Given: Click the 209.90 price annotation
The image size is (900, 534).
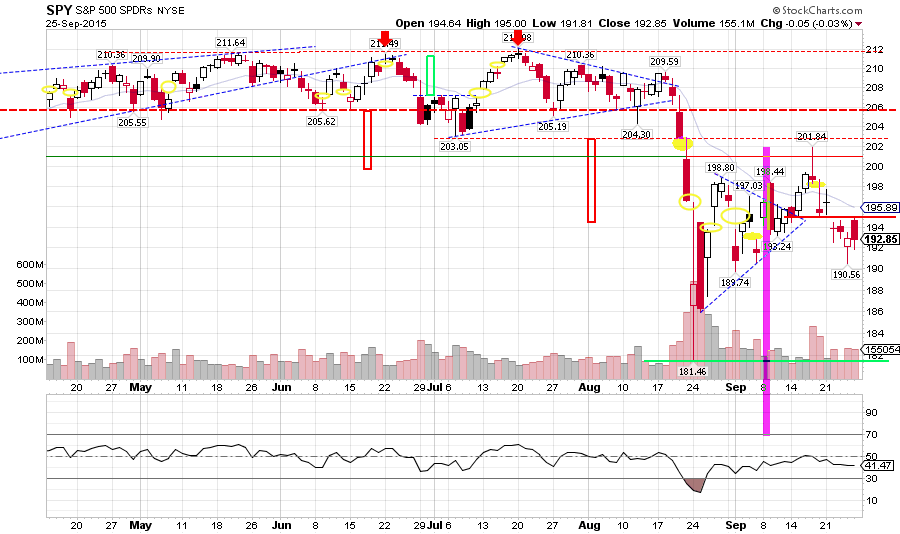Looking at the screenshot, I should click(146, 59).
